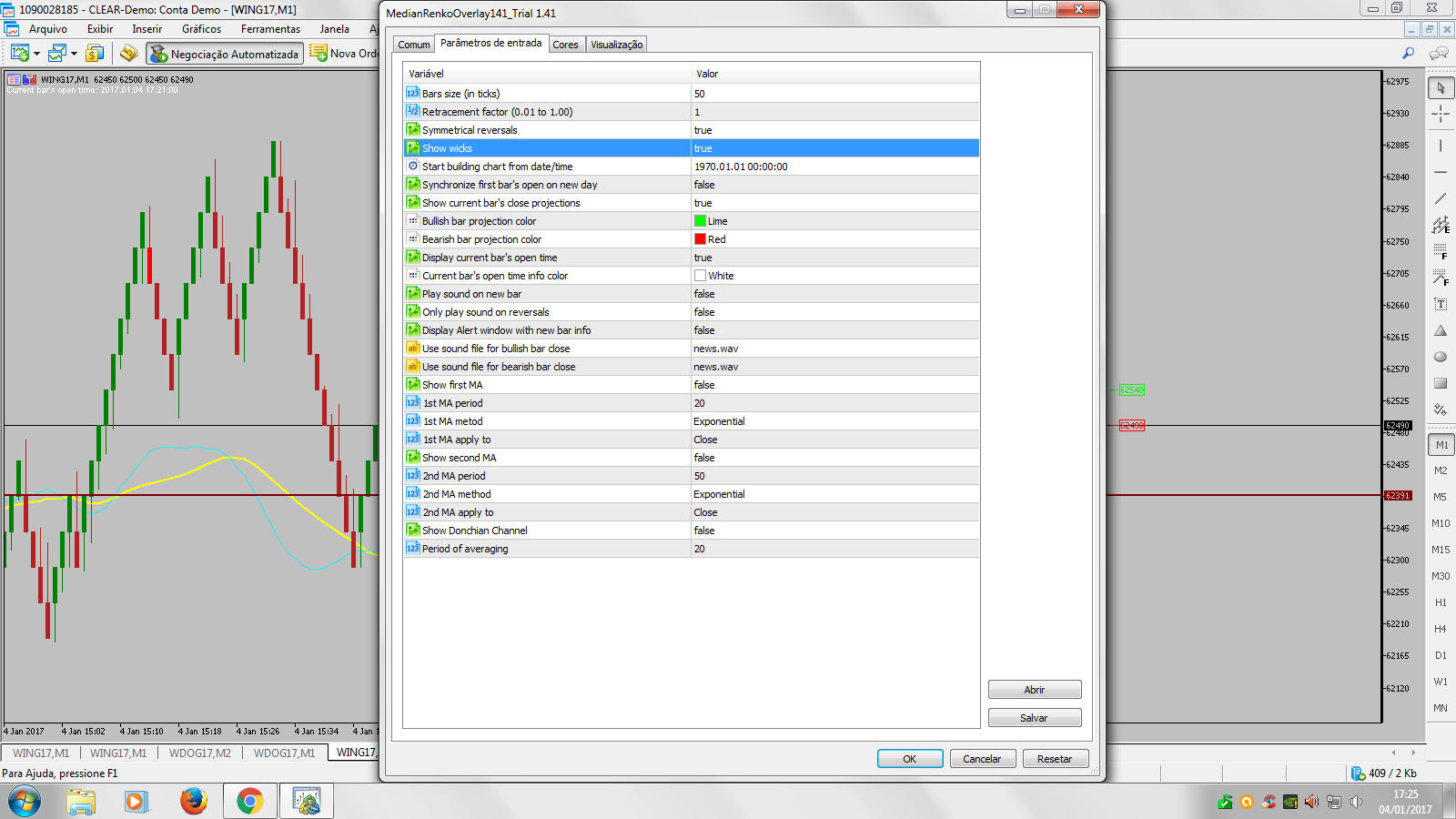The width and height of the screenshot is (1456, 819).
Task: Switch chart to M5 timeframe
Action: (x=1441, y=497)
